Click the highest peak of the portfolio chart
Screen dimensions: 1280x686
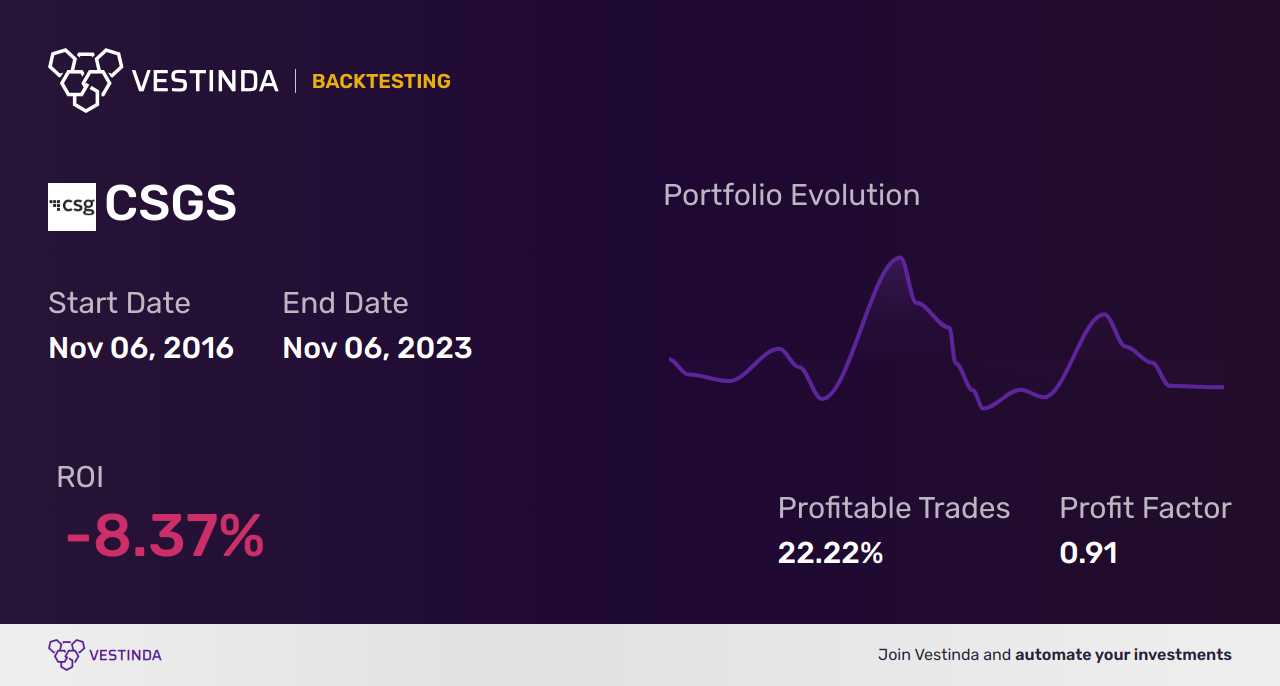(900, 258)
